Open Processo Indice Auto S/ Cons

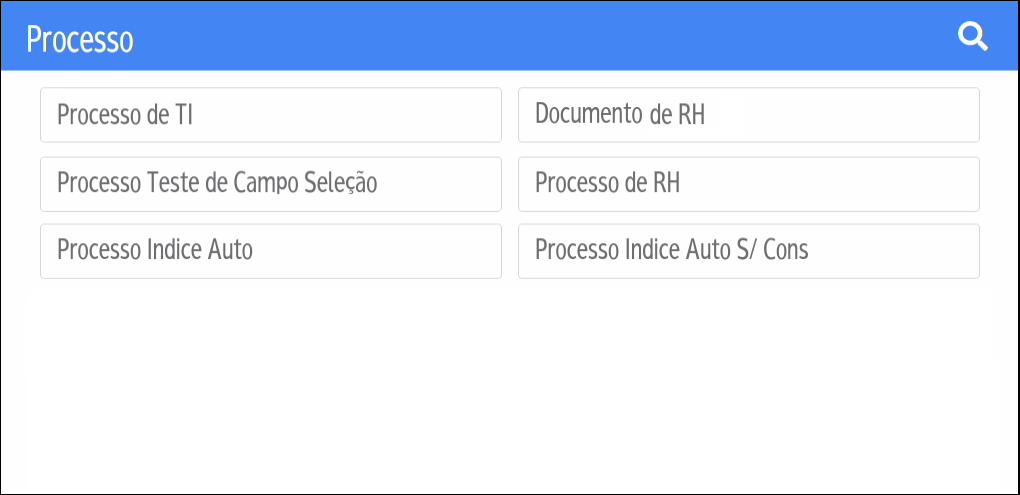click(749, 251)
